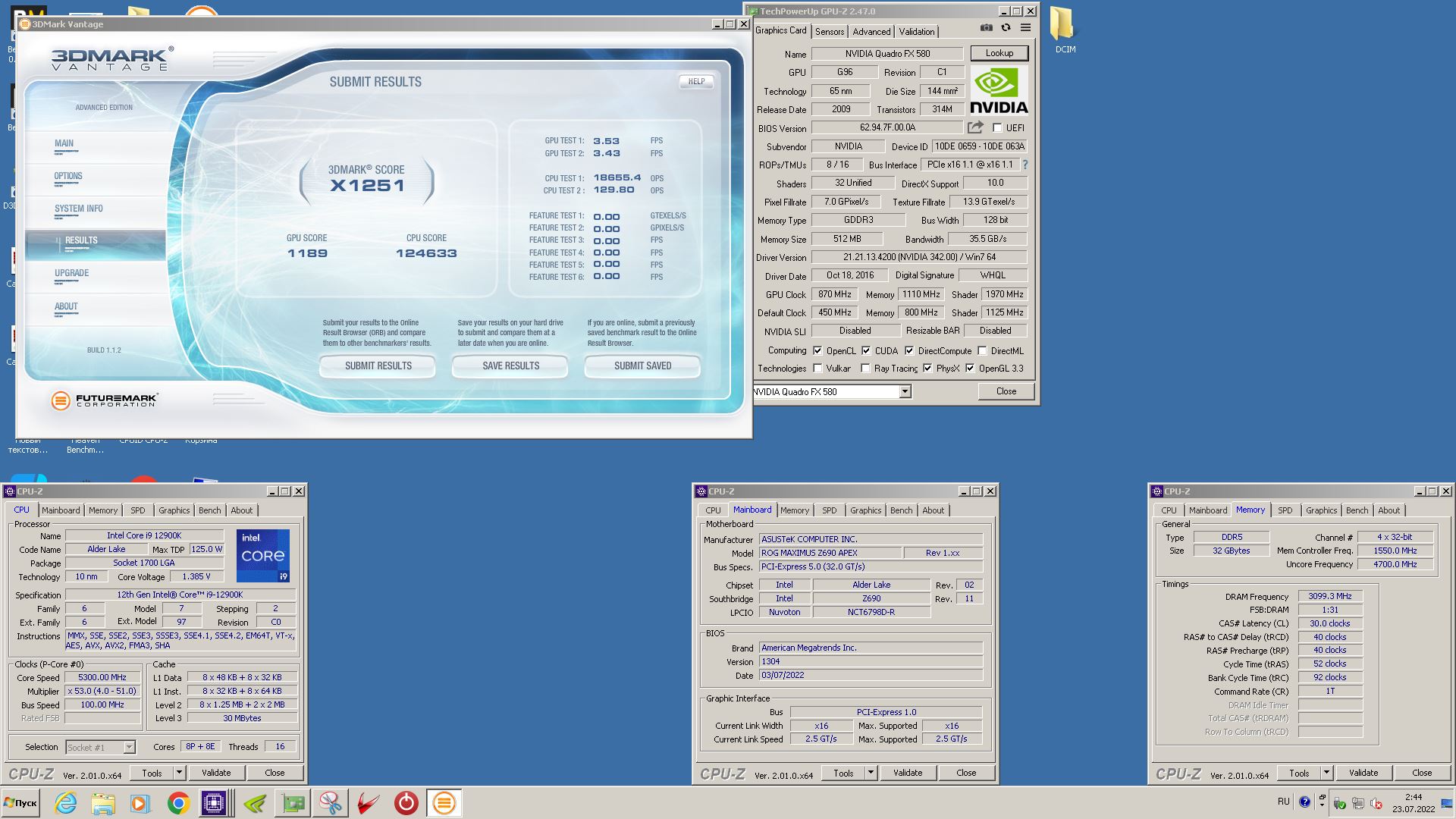Click Close button in GPU-Z
The image size is (1456, 819).
click(1006, 391)
